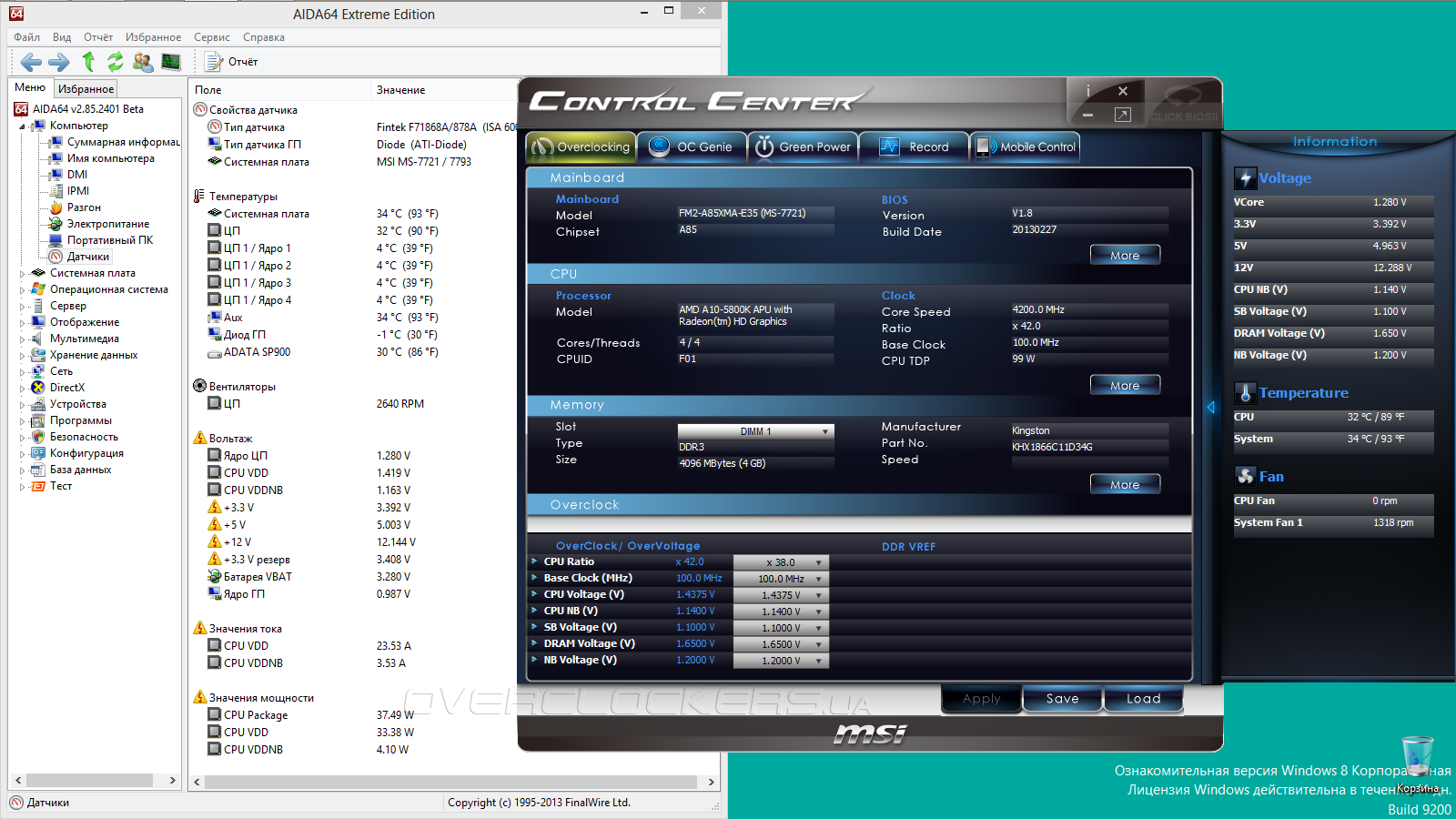Open the Отчёт menu in menu bar
1456x819 pixels.
pyautogui.click(x=98, y=37)
